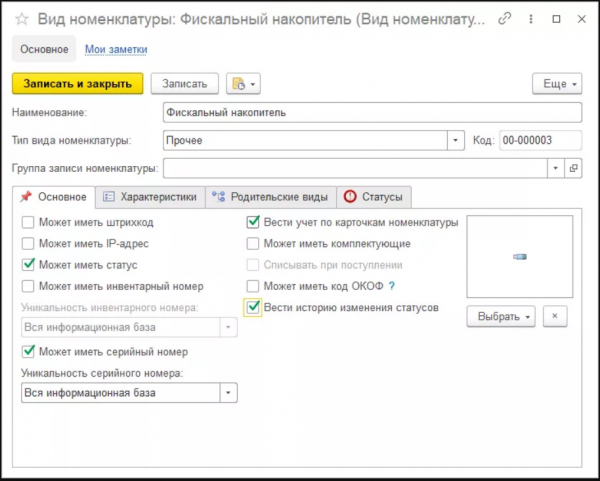Switch to the Родительские виды tab
The width and height of the screenshot is (600, 481).
tap(271, 197)
